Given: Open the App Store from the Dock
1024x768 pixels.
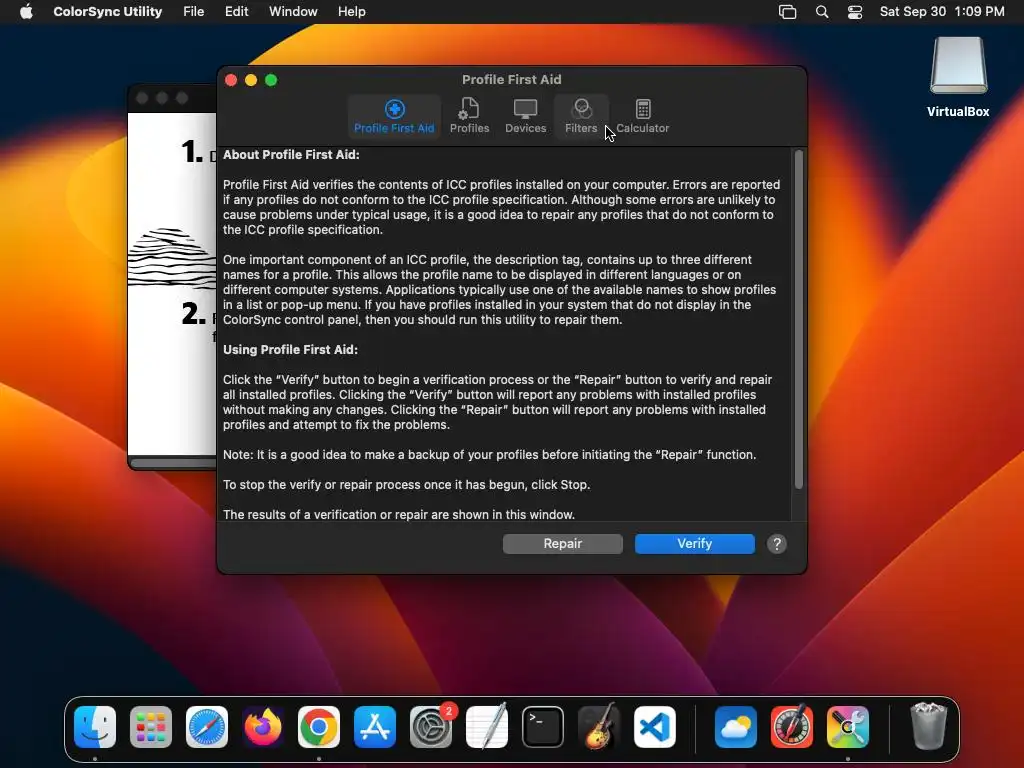Looking at the screenshot, I should pos(375,726).
